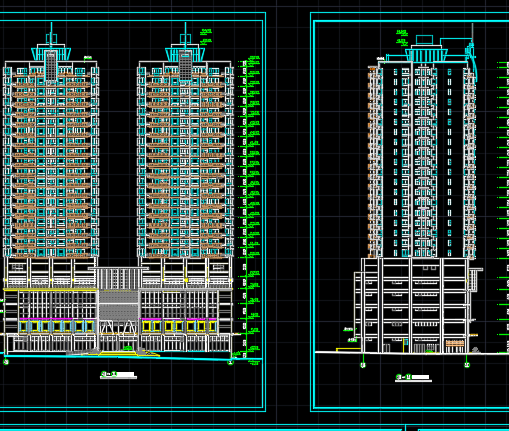Click the top elevation marker above right tower
509x431 pixels.
pyautogui.click(x=206, y=32)
